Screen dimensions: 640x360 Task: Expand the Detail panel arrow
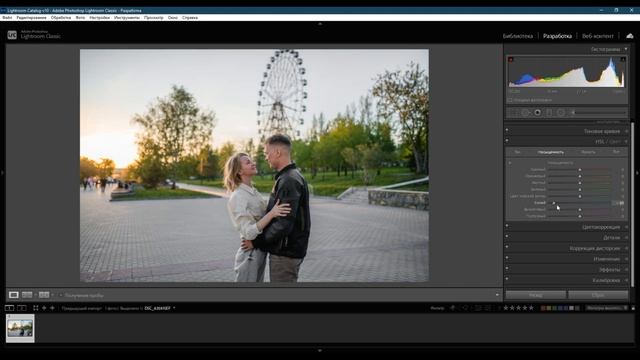click(626, 238)
